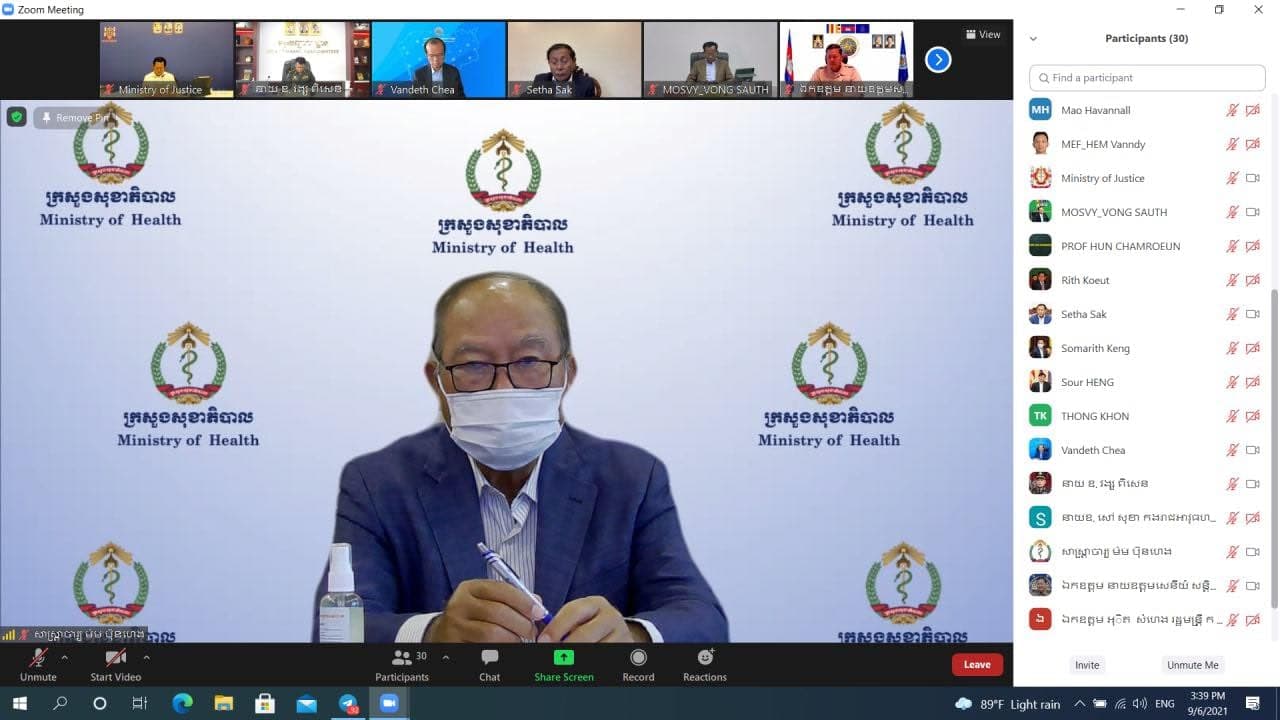The height and width of the screenshot is (720, 1280).
Task: Open Microsoft Edge from the taskbar
Action: [x=183, y=704]
